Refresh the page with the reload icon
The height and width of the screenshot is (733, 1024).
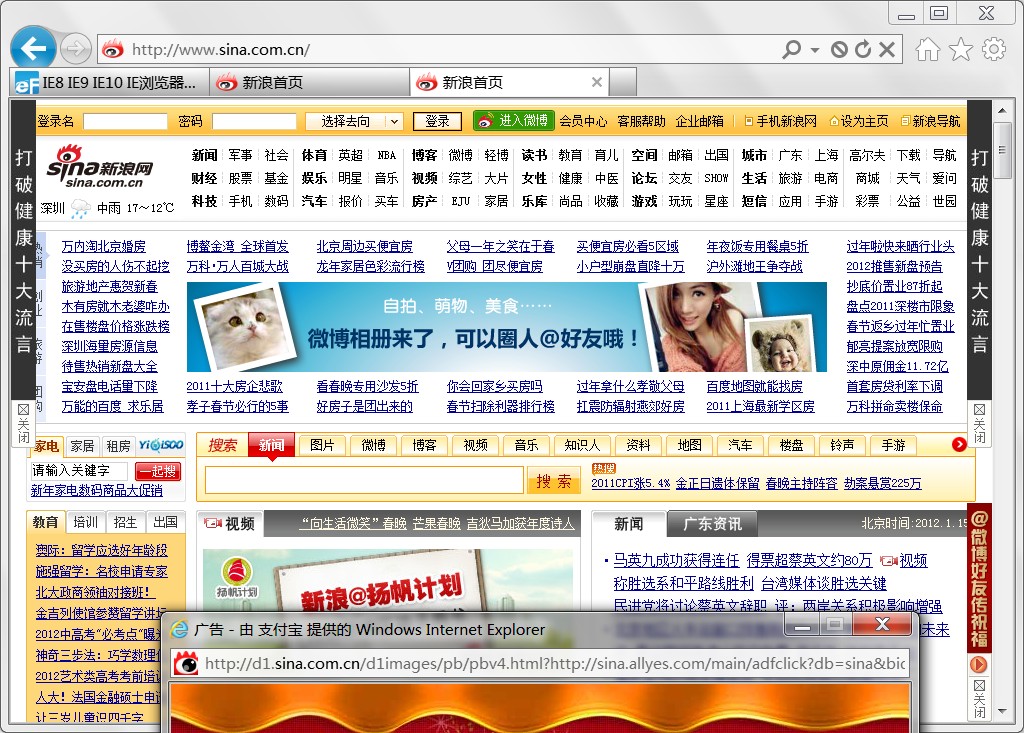[x=863, y=49]
